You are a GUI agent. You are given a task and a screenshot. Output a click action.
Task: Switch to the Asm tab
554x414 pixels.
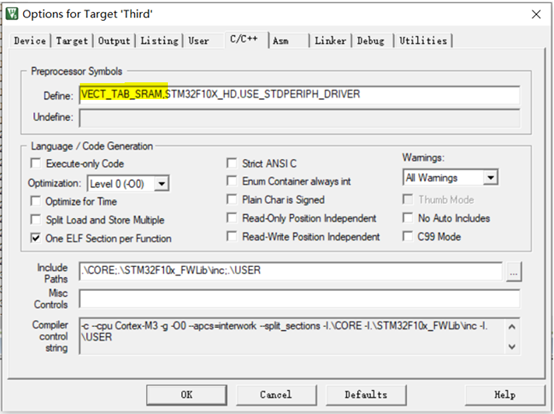point(281,41)
